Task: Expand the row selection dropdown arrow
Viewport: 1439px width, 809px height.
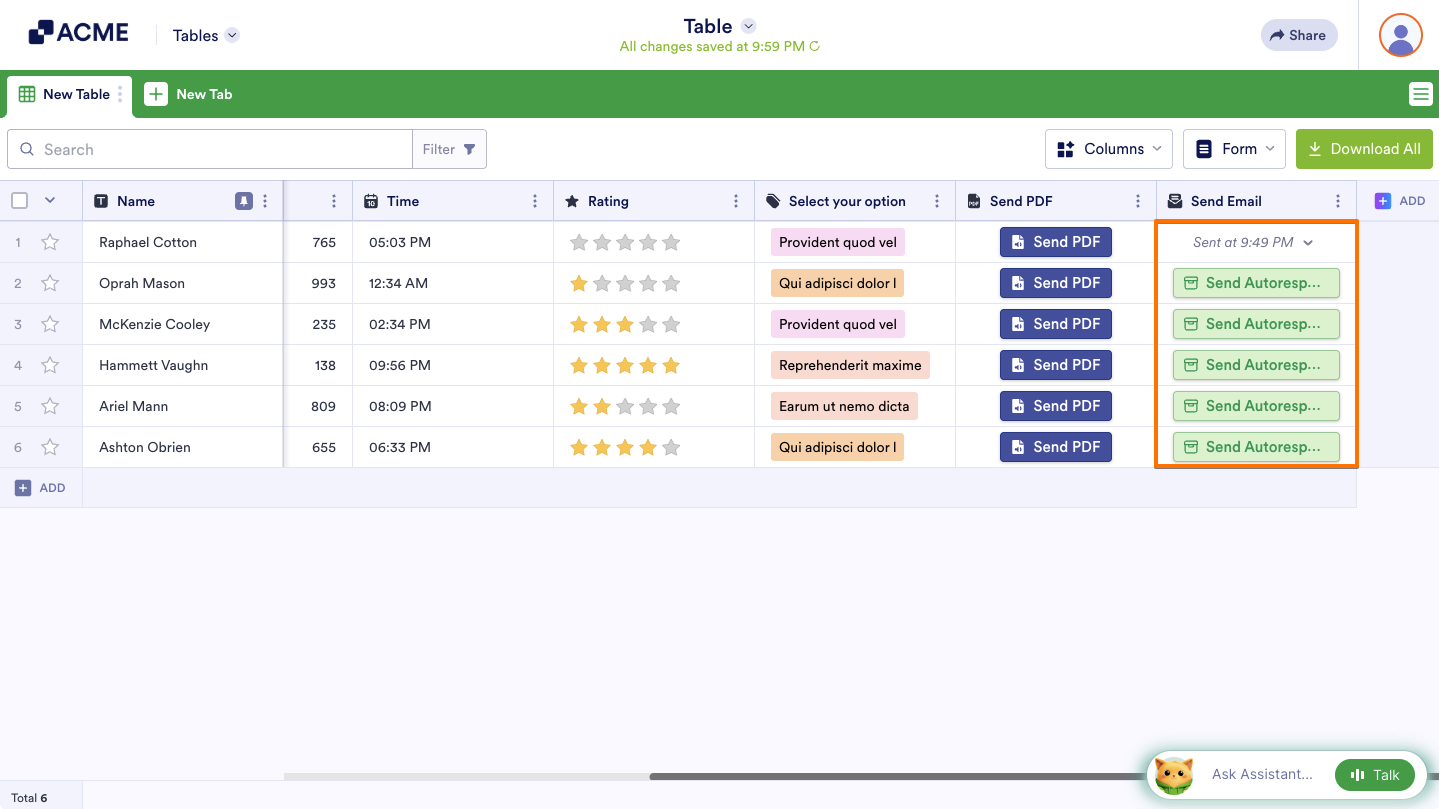Action: [x=50, y=201]
